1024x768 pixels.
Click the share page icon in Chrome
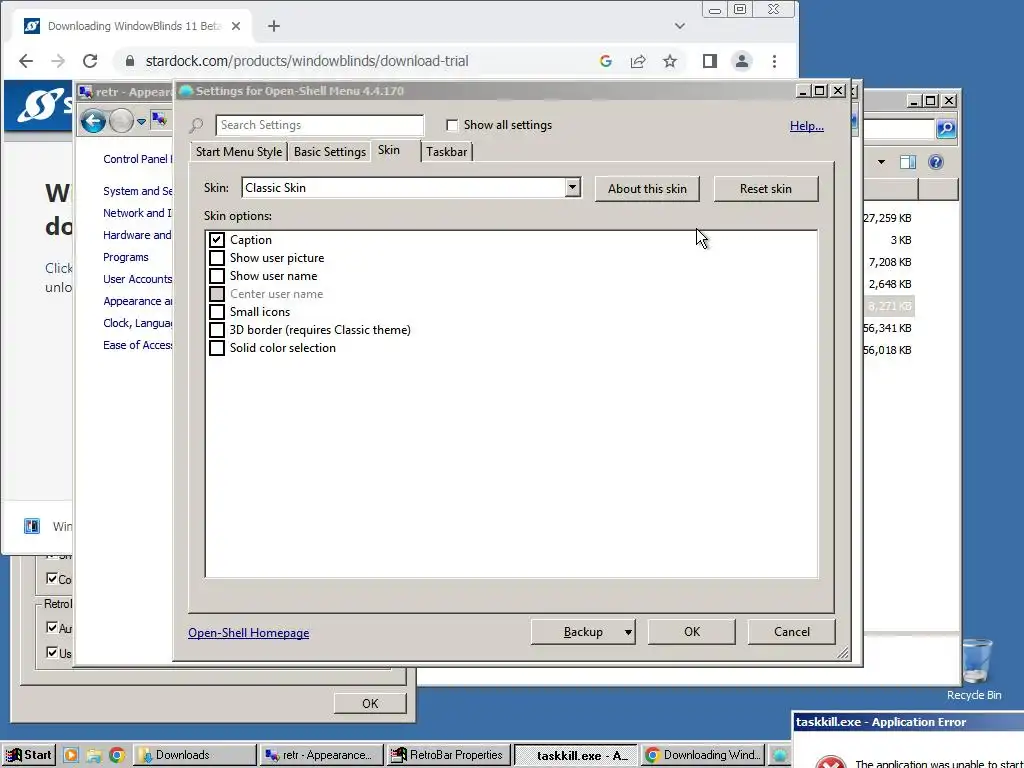[x=637, y=61]
